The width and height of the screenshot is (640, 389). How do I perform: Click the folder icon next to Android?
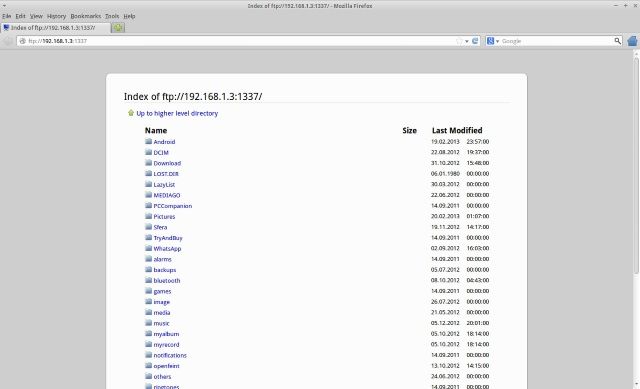click(x=149, y=141)
